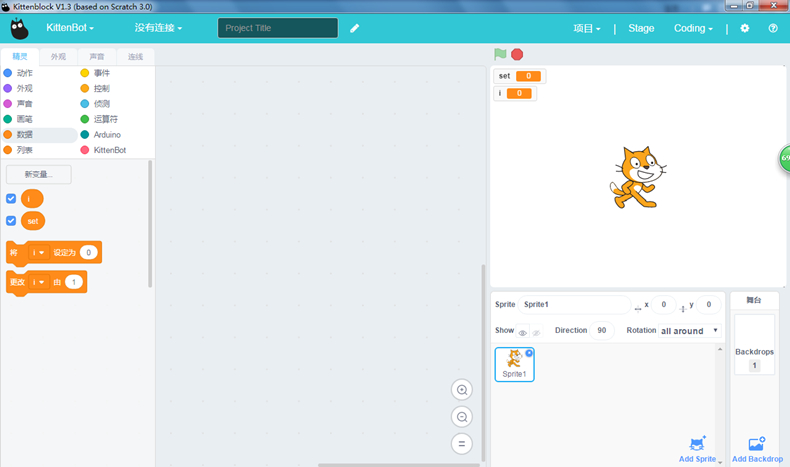Open the Coding dropdown menu

point(693,28)
